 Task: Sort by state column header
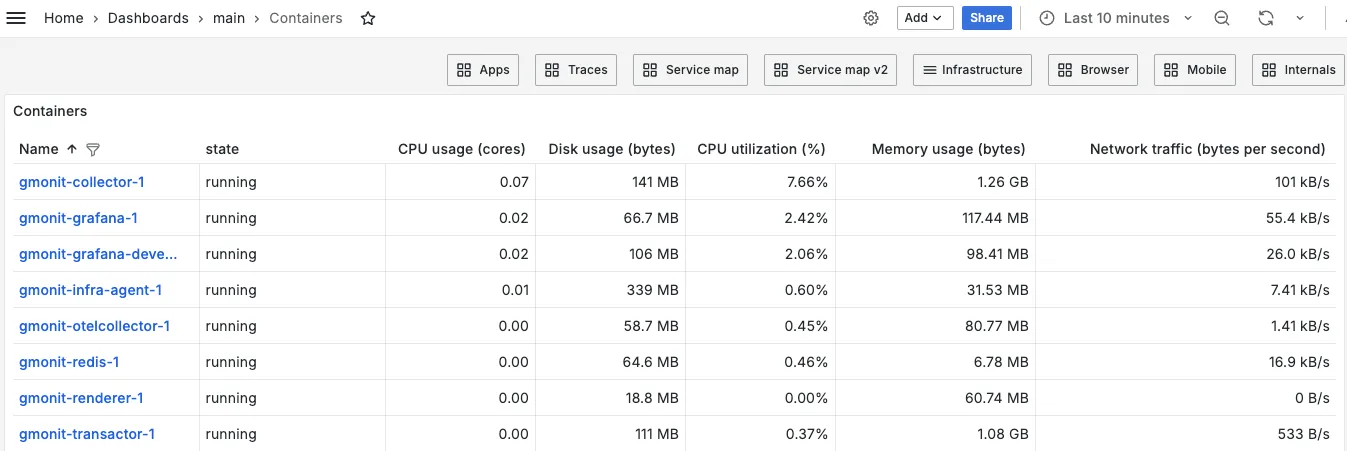point(222,149)
